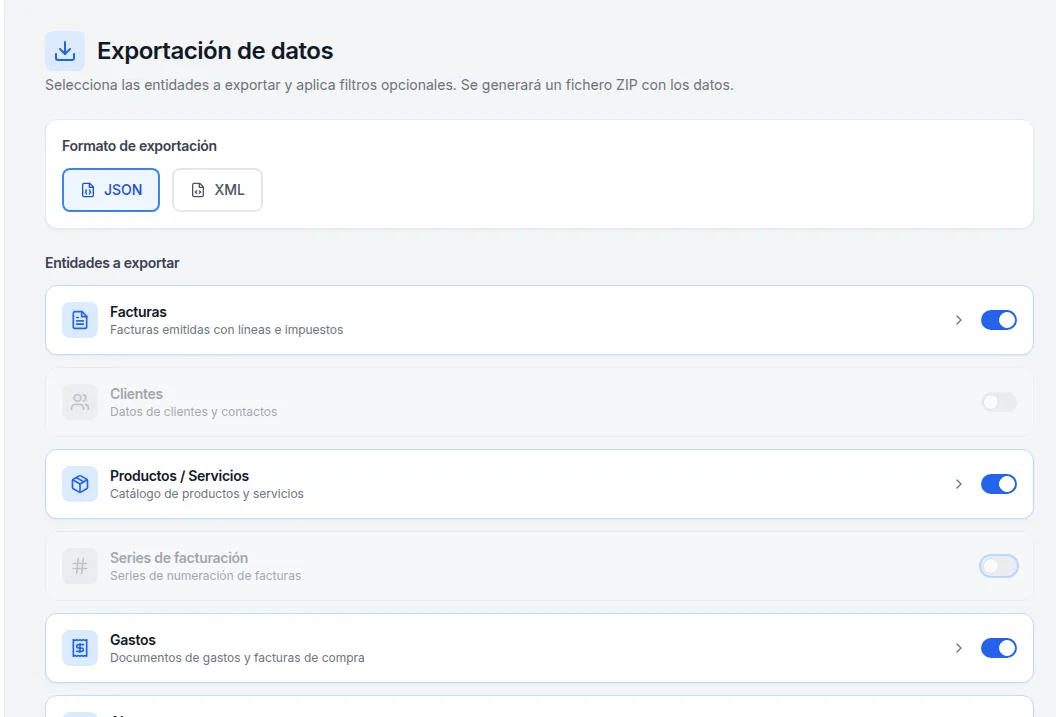Turn off the Productos / Servicios toggle

coord(999,484)
